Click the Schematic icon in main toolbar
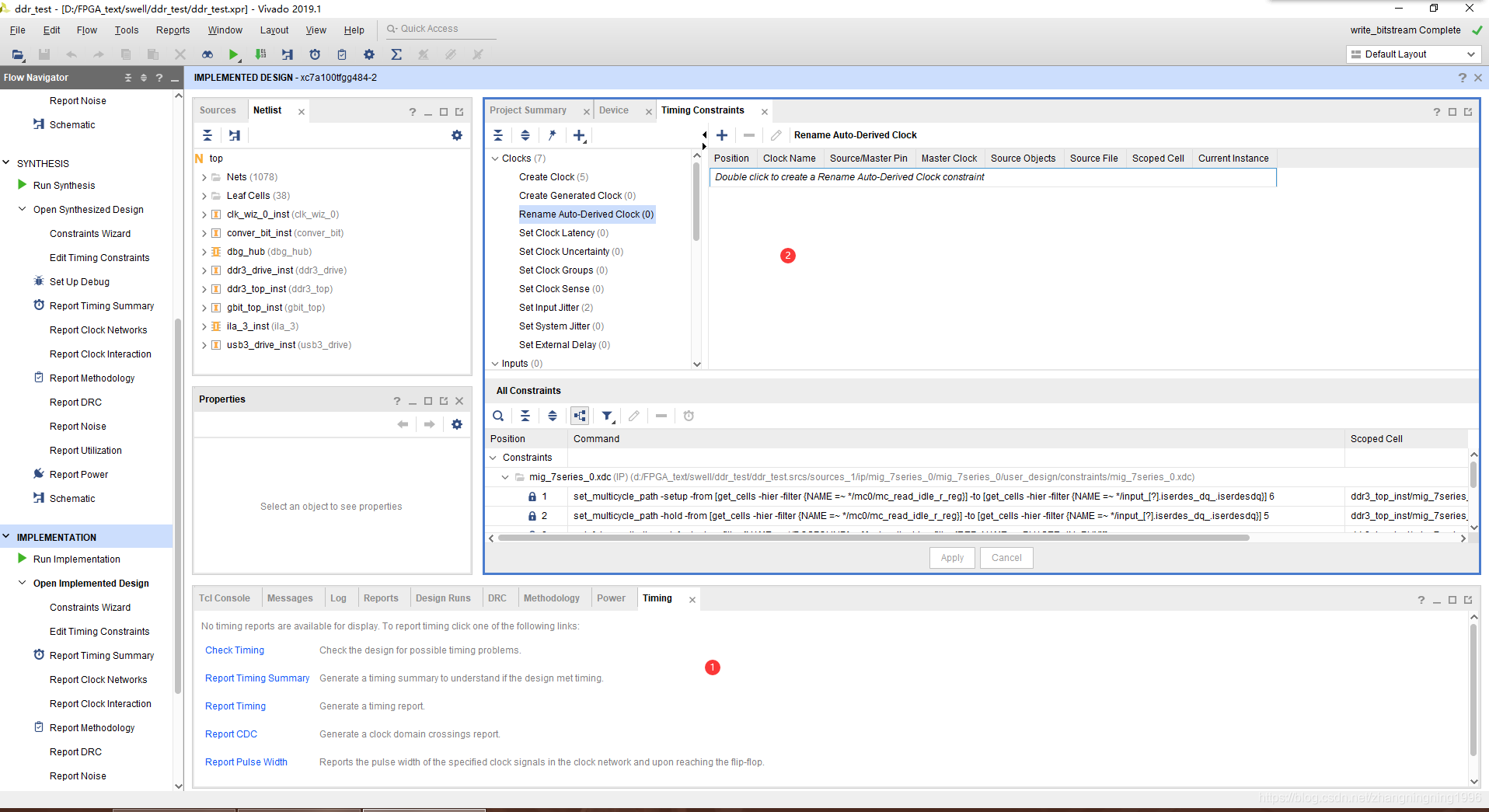Viewport: 1489px width, 812px height. click(x=288, y=54)
